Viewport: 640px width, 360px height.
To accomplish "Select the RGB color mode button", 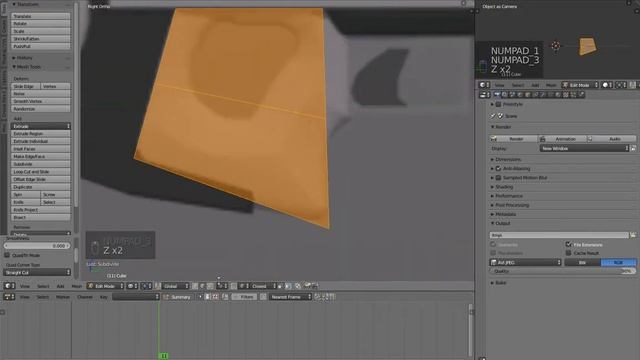I will pos(618,262).
